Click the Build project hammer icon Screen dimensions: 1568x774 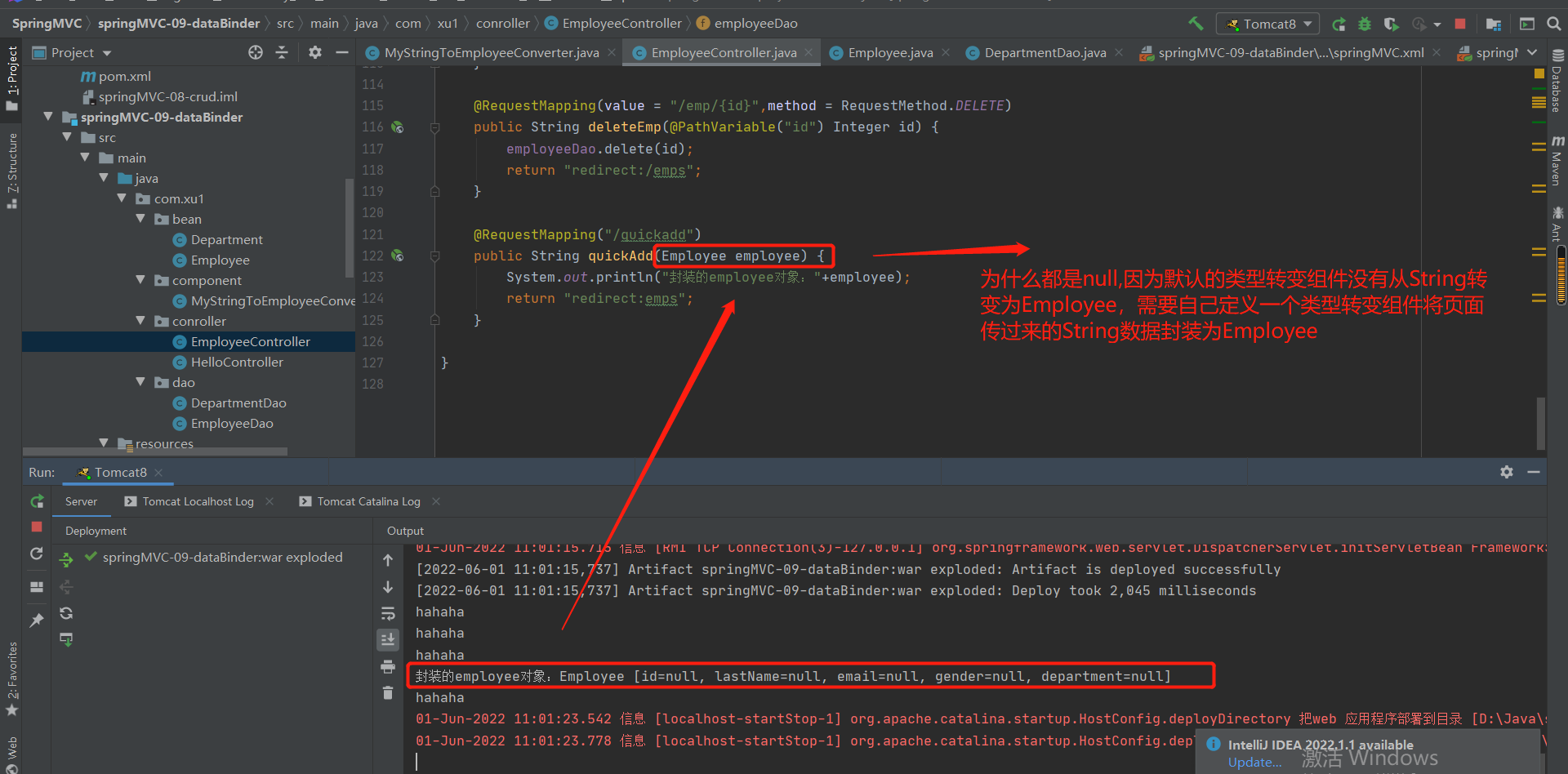coord(1196,24)
